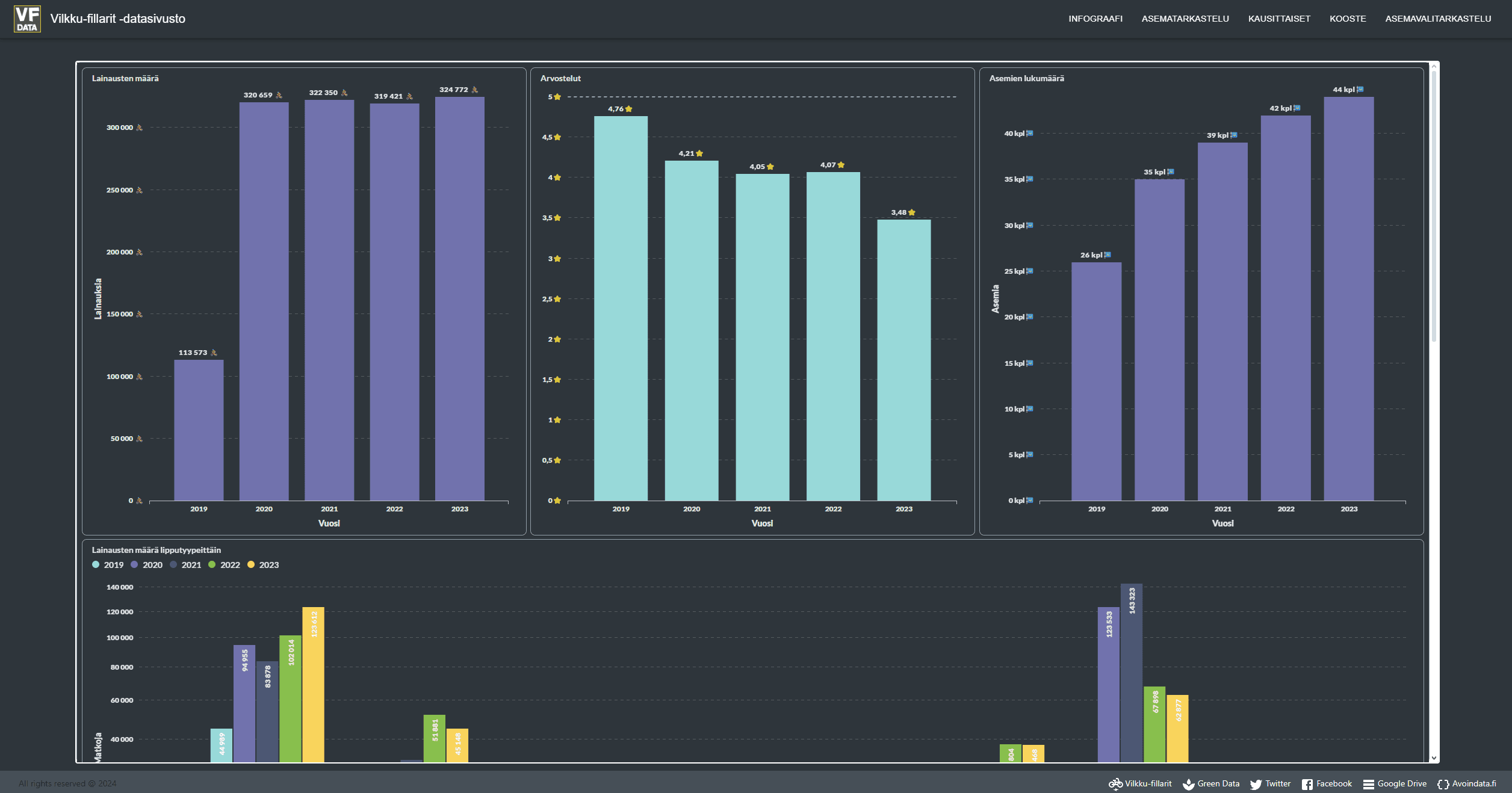
Task: Open the KOOSTE menu item
Action: click(x=1347, y=19)
